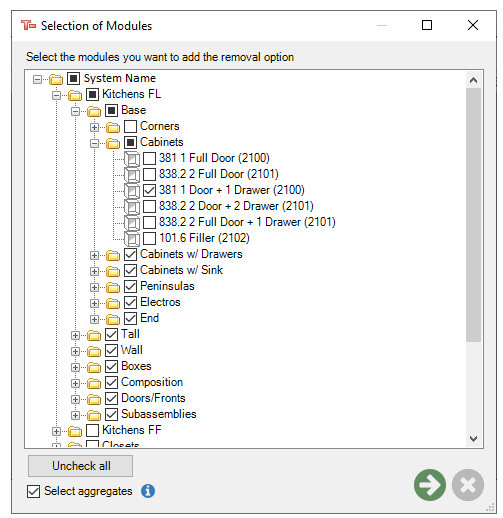
Task: Collapse the Cabinets tree node
Action: click(x=94, y=144)
